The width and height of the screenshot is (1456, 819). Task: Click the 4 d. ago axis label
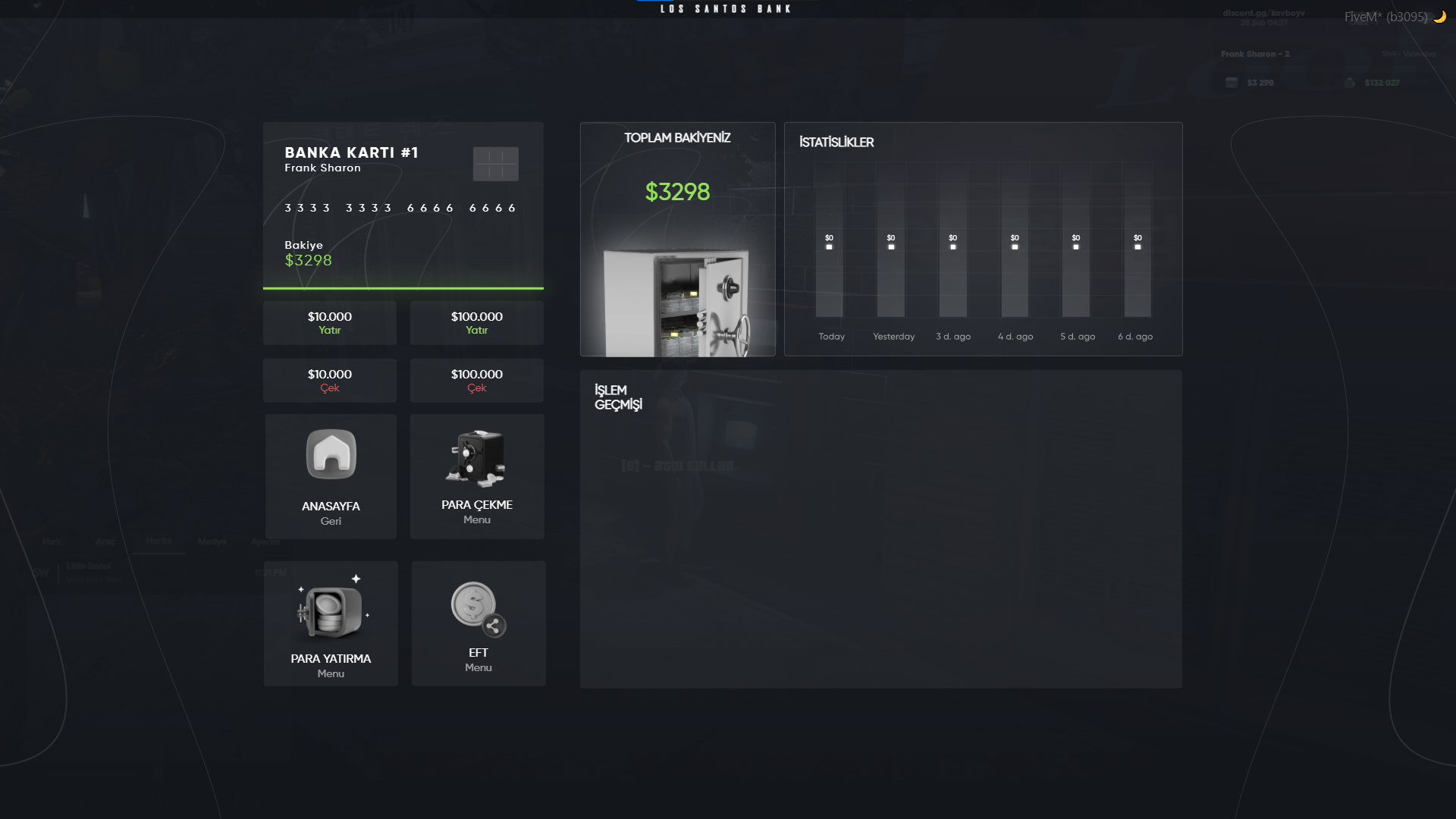(1015, 337)
